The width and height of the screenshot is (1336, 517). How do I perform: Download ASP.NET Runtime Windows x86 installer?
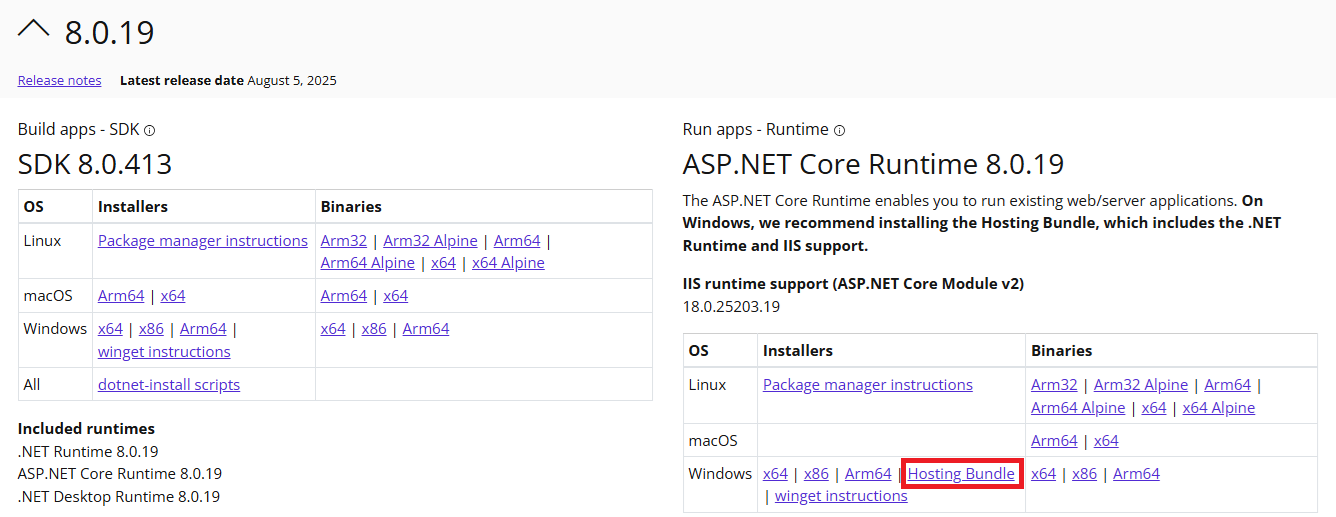816,474
